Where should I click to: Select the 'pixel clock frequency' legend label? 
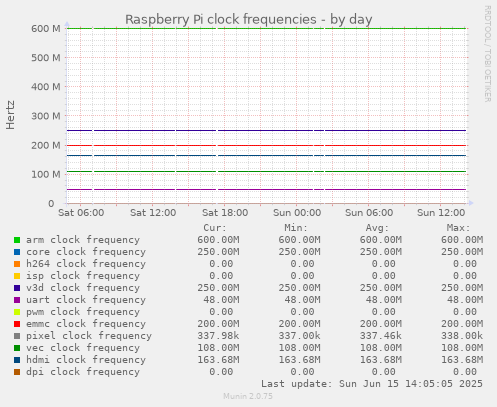(89, 336)
